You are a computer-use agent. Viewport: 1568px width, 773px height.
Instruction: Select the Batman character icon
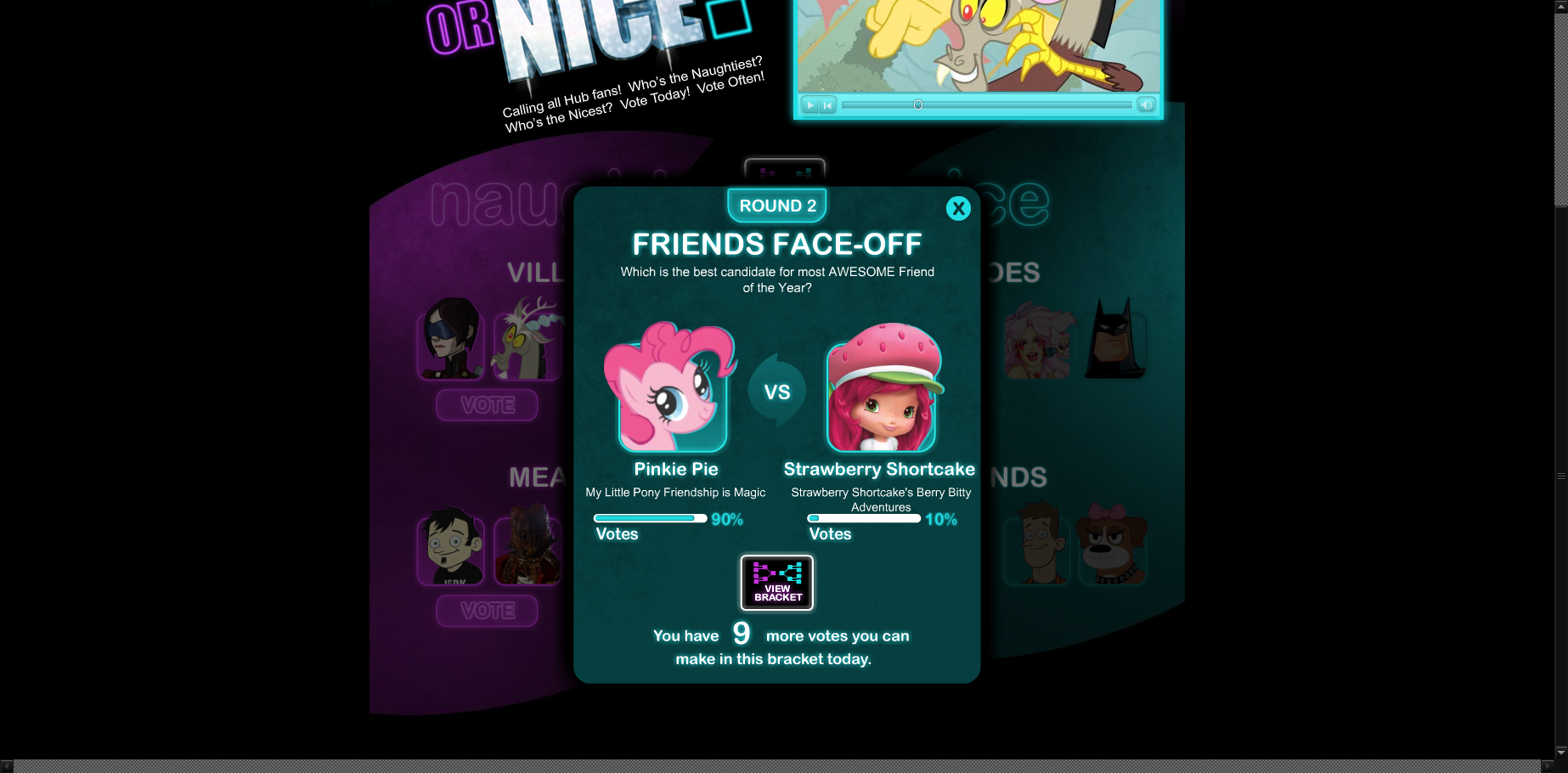(x=1114, y=339)
